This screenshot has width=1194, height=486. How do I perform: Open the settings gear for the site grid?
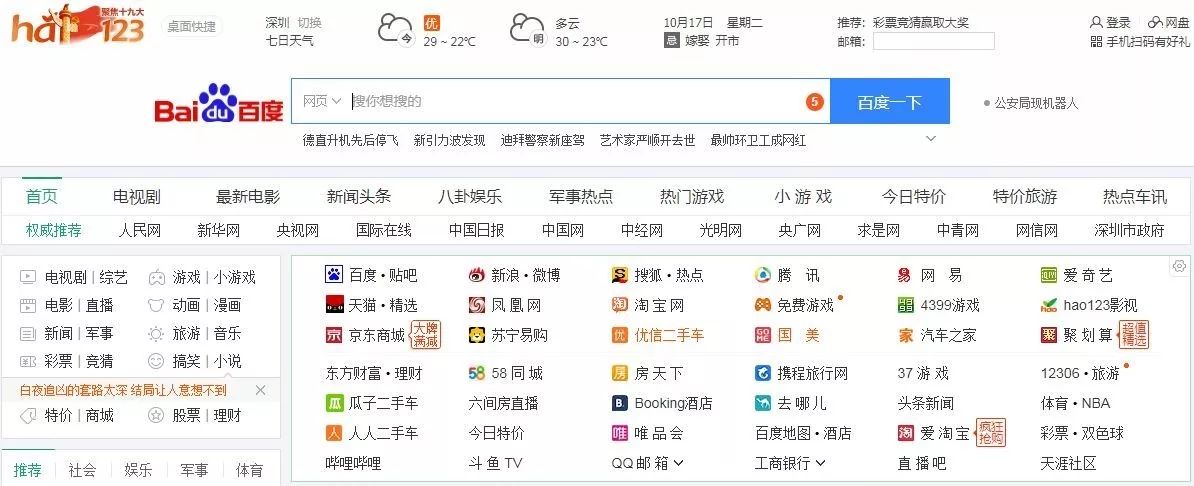[x=1180, y=266]
